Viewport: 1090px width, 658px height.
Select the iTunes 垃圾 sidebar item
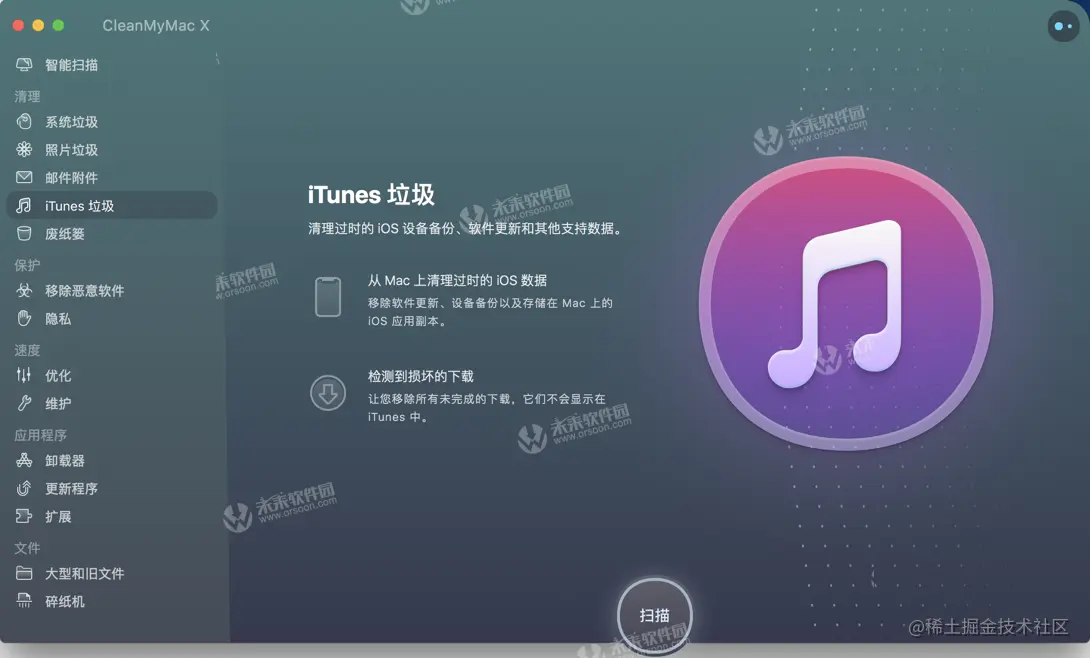[111, 206]
